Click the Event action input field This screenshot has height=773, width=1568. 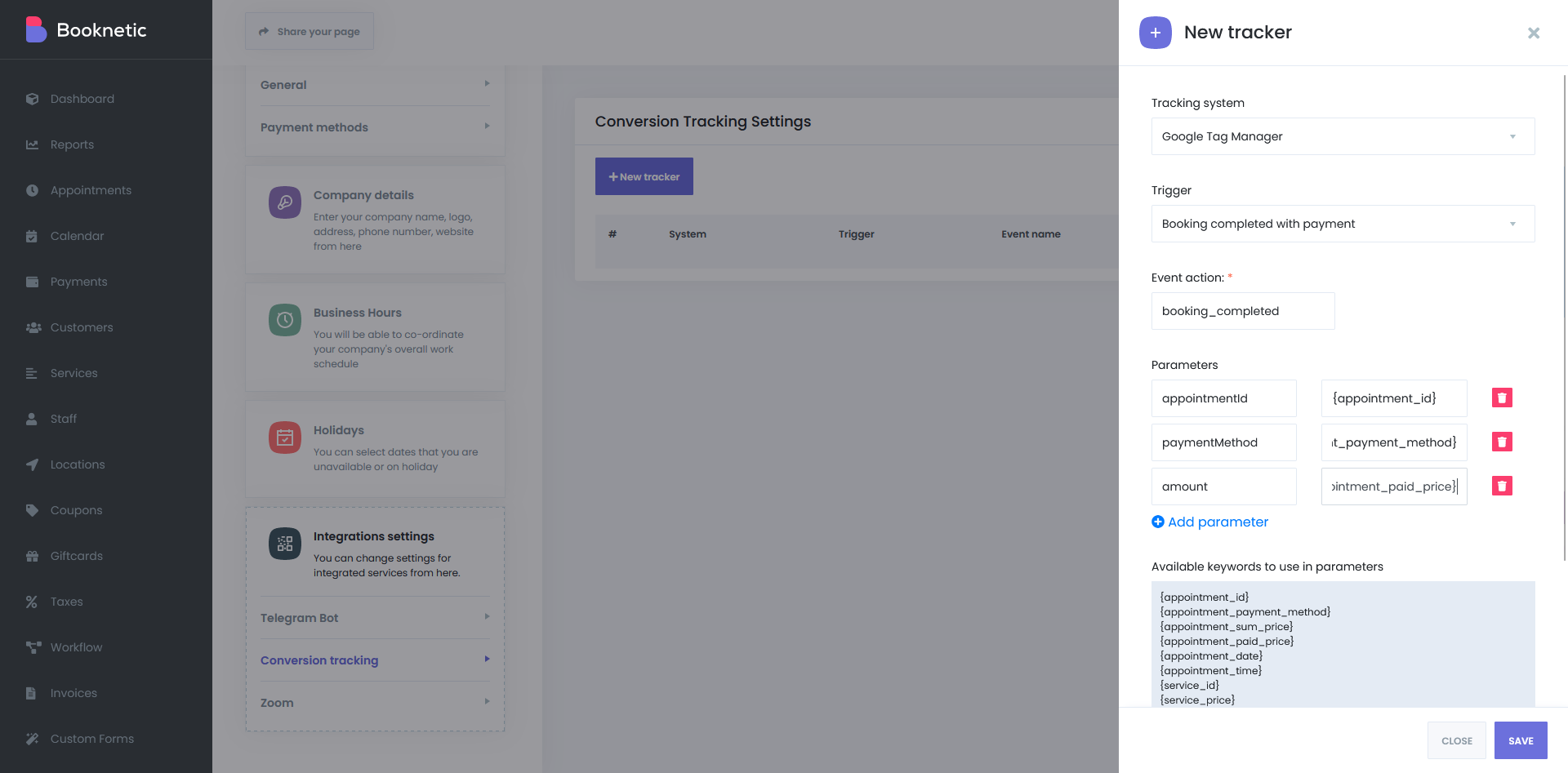point(1242,311)
